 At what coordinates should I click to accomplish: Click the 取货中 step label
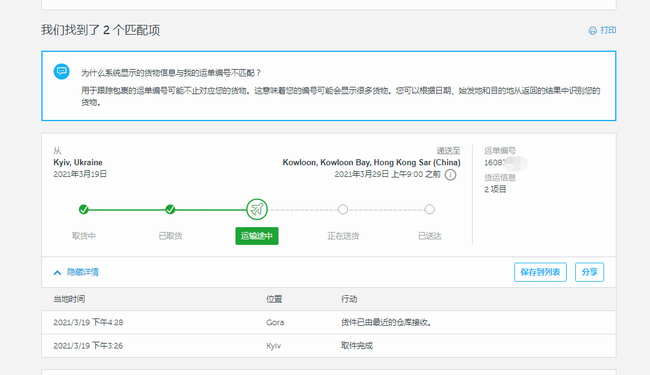pos(84,236)
